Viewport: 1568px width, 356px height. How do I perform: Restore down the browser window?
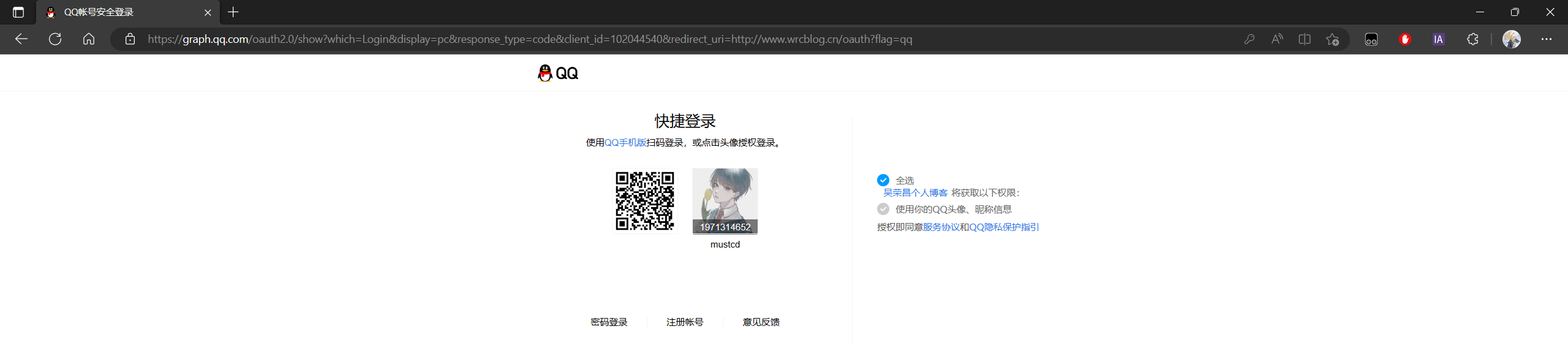coord(1515,12)
